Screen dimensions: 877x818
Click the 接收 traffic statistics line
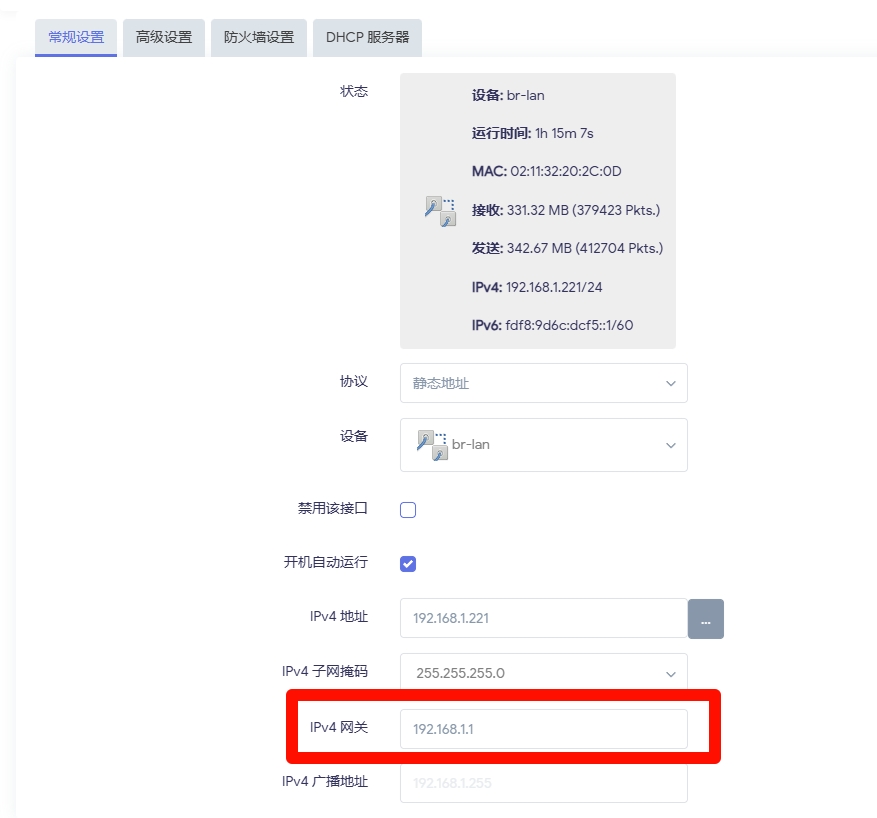click(x=565, y=210)
